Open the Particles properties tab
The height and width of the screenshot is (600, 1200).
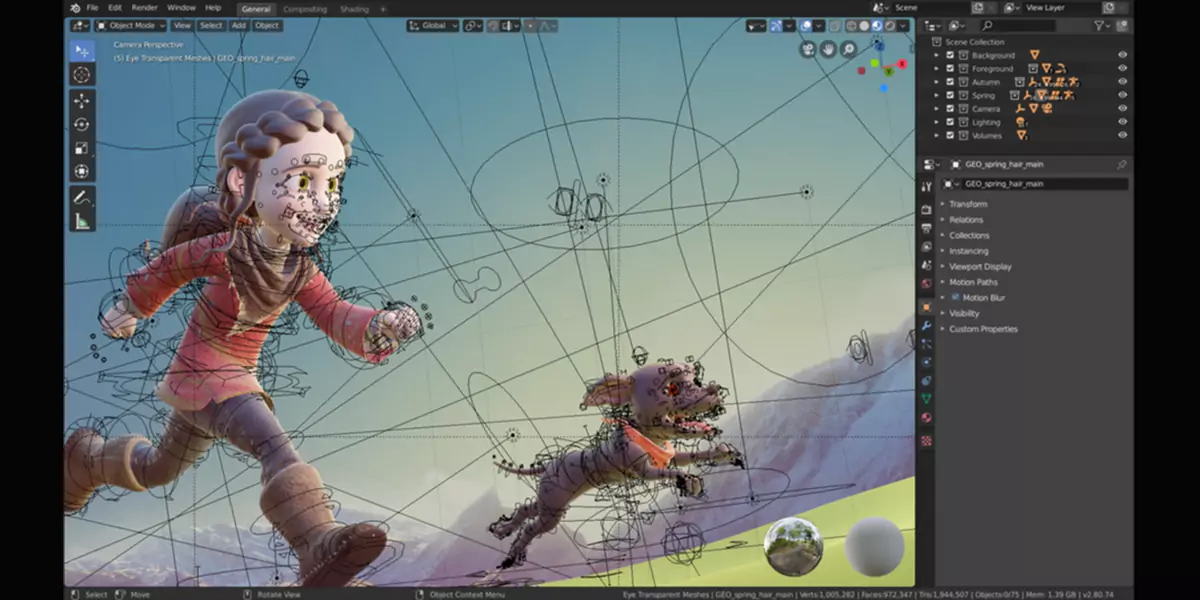[x=926, y=344]
